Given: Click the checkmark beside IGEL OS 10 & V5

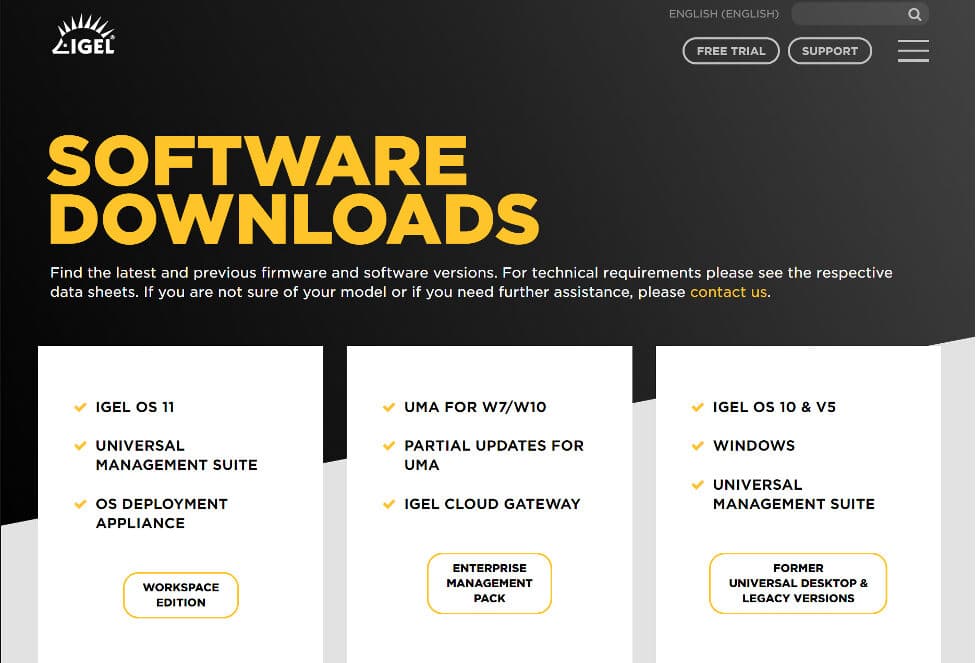Looking at the screenshot, I should pos(698,408).
